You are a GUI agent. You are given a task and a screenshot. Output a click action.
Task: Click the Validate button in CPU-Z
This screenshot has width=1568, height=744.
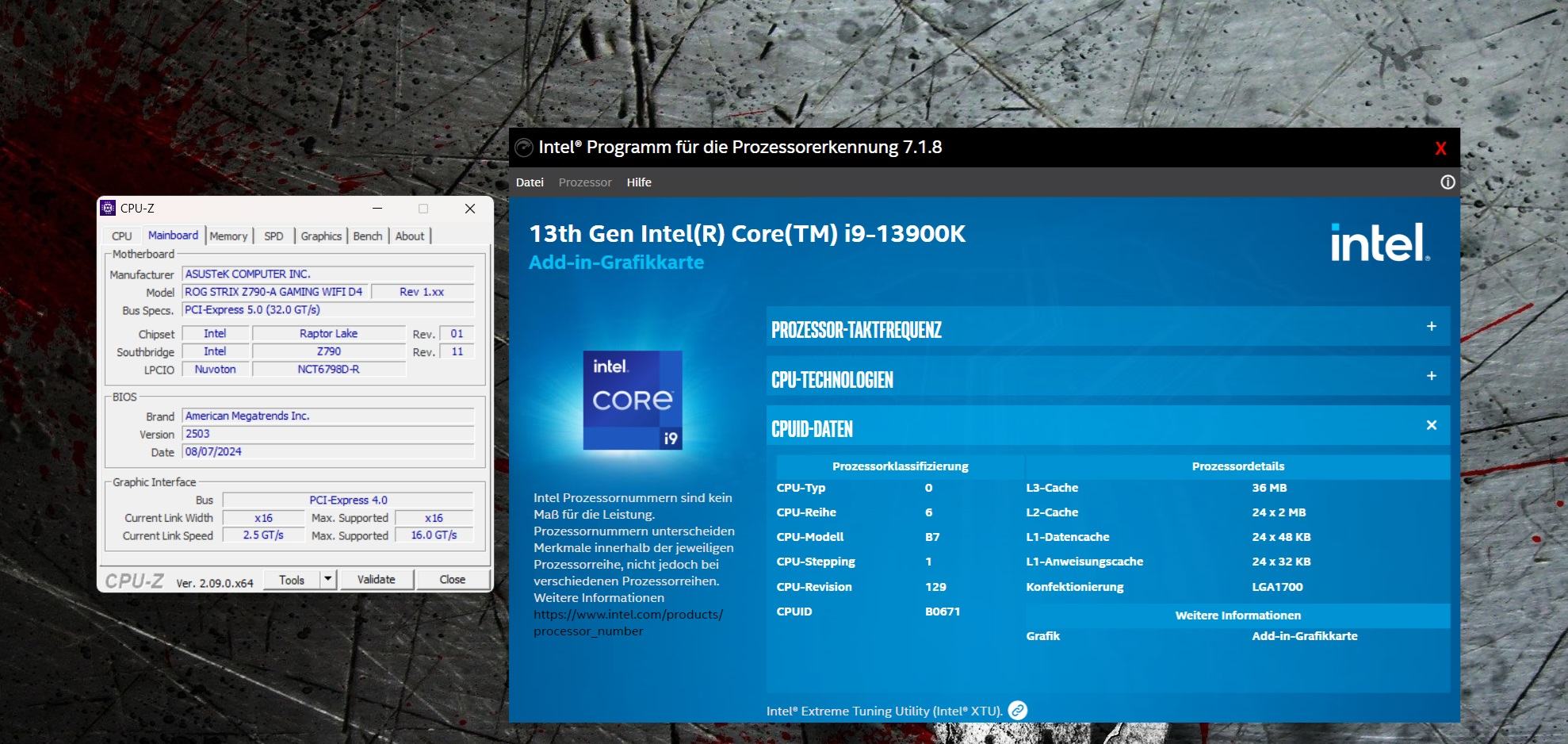click(377, 579)
